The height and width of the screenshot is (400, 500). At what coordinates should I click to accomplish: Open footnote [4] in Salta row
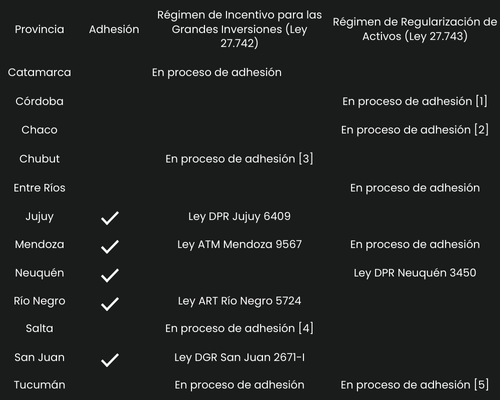point(306,328)
